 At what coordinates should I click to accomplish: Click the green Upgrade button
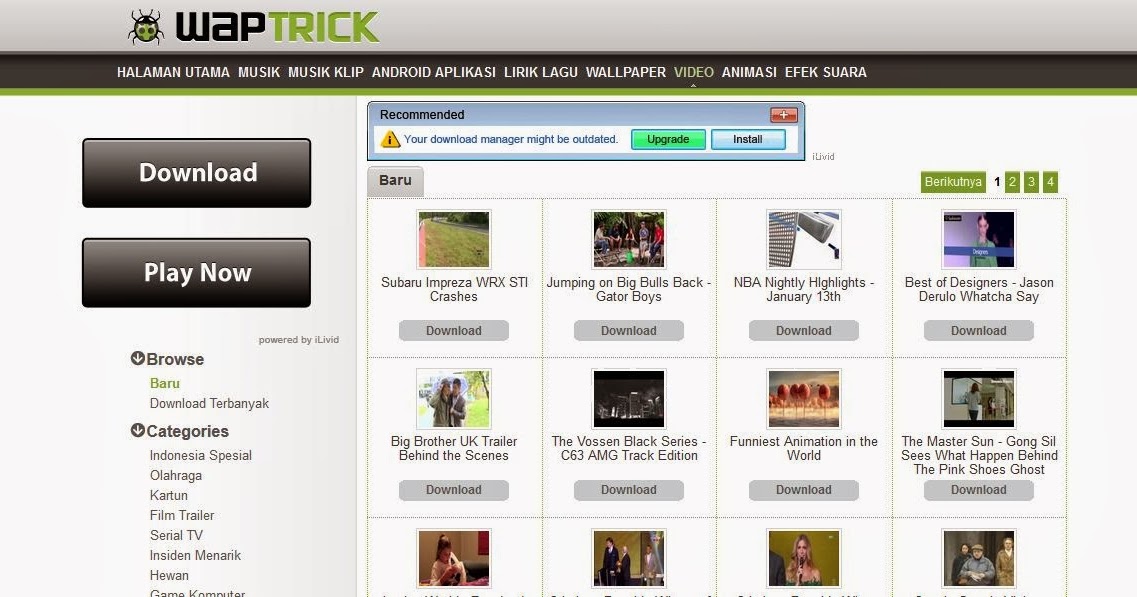tap(668, 139)
